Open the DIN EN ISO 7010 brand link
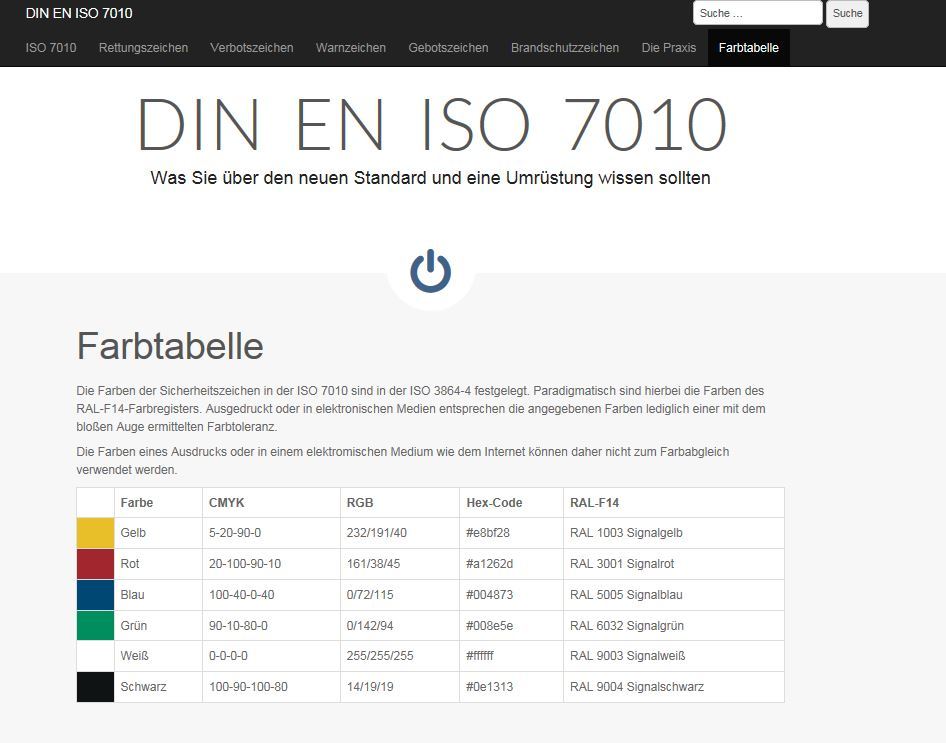This screenshot has height=743, width=946. point(79,13)
